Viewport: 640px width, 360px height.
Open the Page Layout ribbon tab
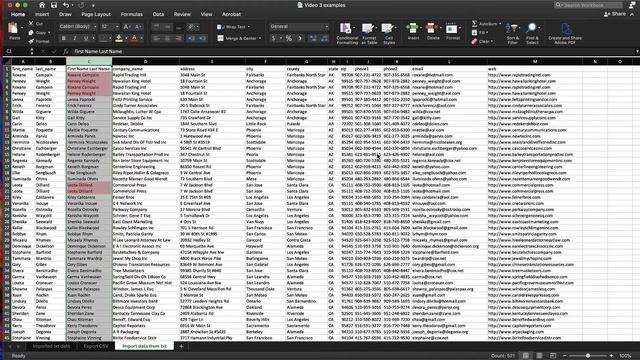point(96,14)
